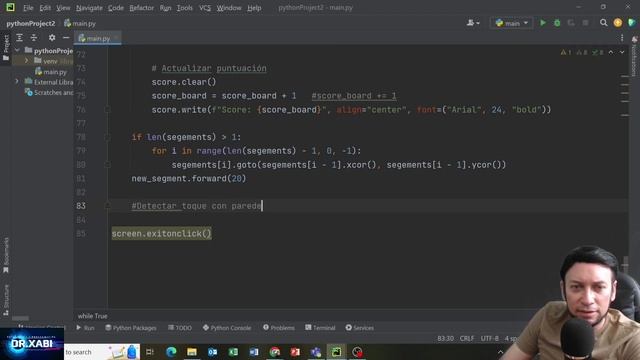The width and height of the screenshot is (640, 360).
Task: Open the TODO tool window
Action: pyautogui.click(x=180, y=328)
